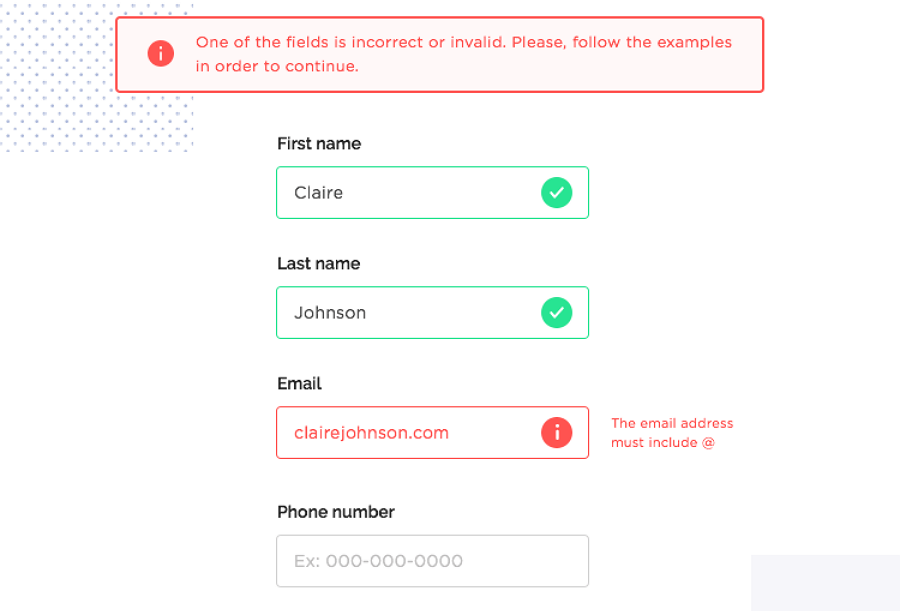This screenshot has height=611, width=900.
Task: Click the red info icon in alert banner
Action: 161,54
